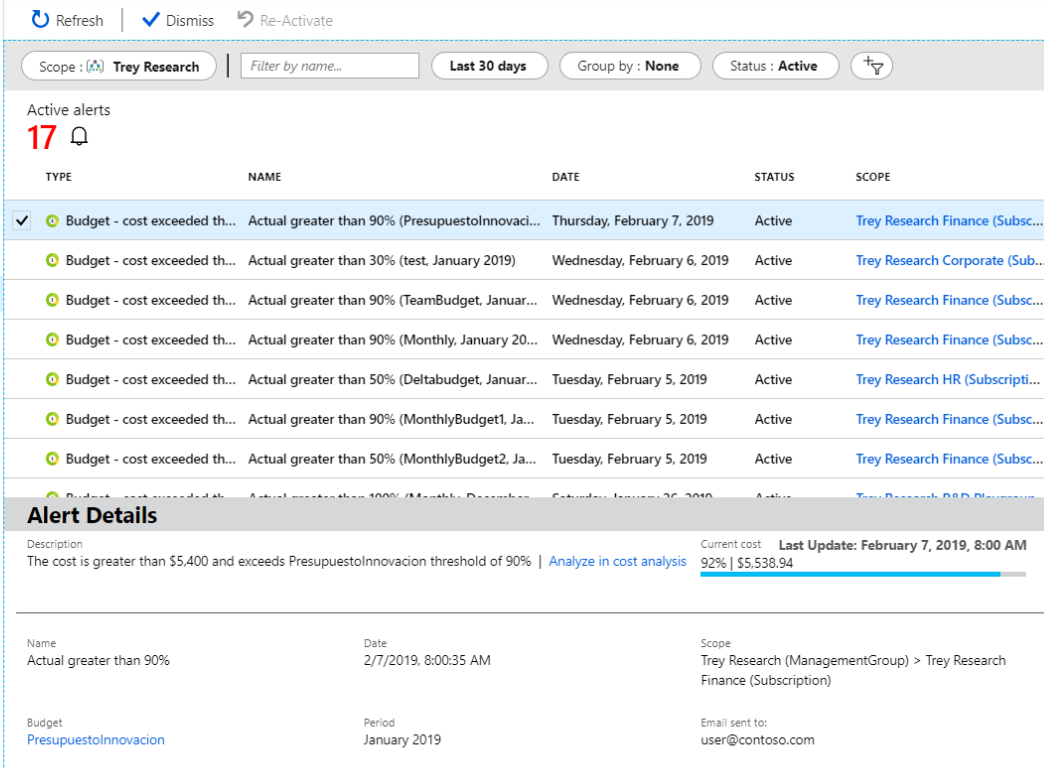Sort by the TYPE column header
The image size is (1044, 768).
59,177
